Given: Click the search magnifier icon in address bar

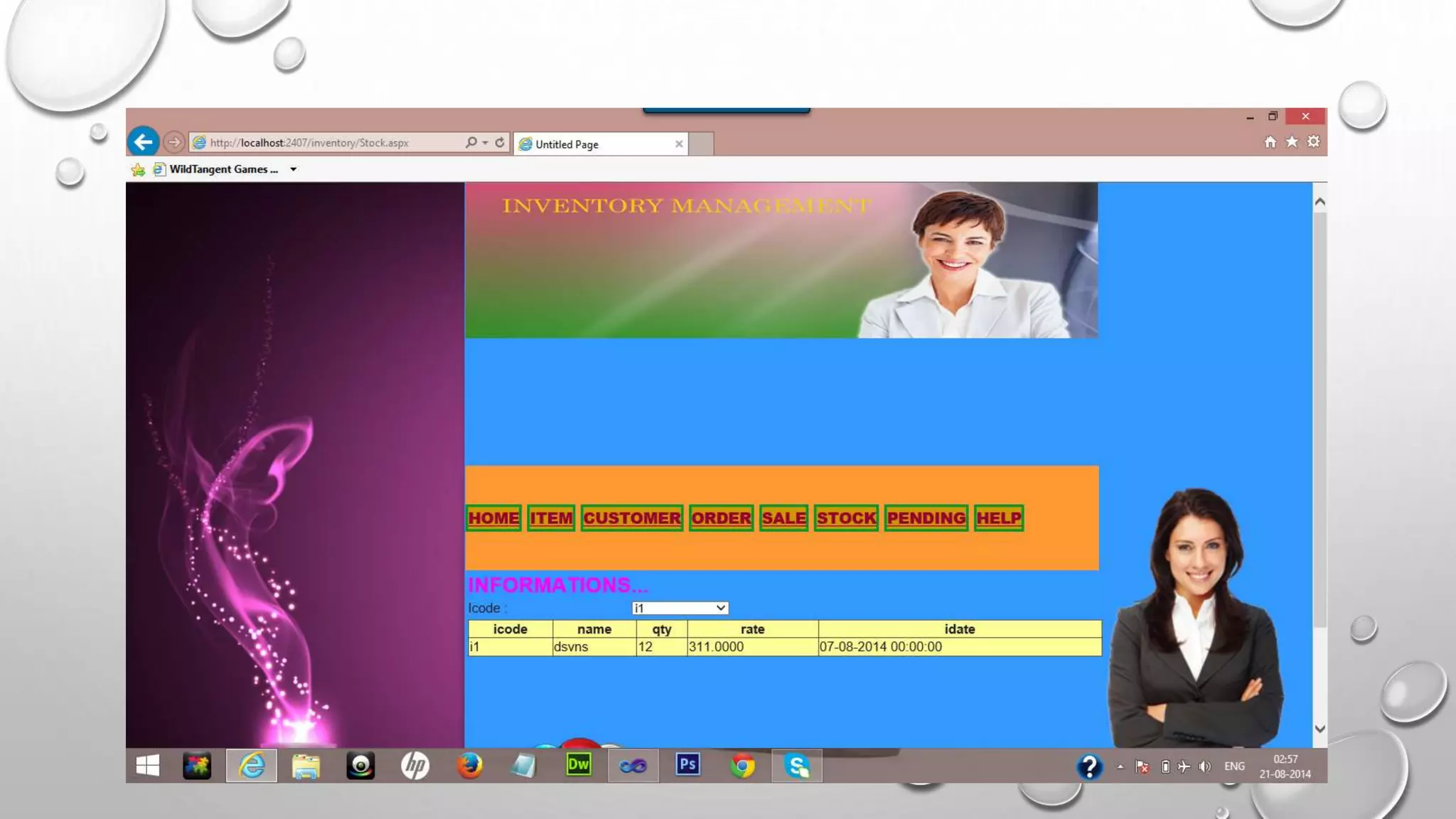Looking at the screenshot, I should [x=471, y=143].
